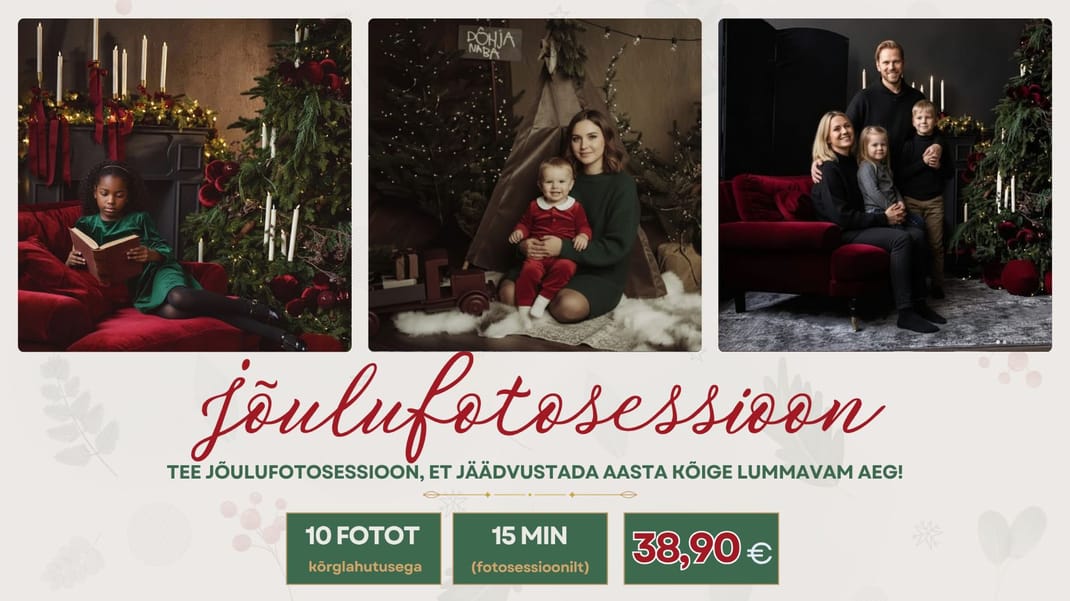Click the Põhjanaba sign in middle photo
Viewport: 1070px width, 601px height.
point(490,43)
